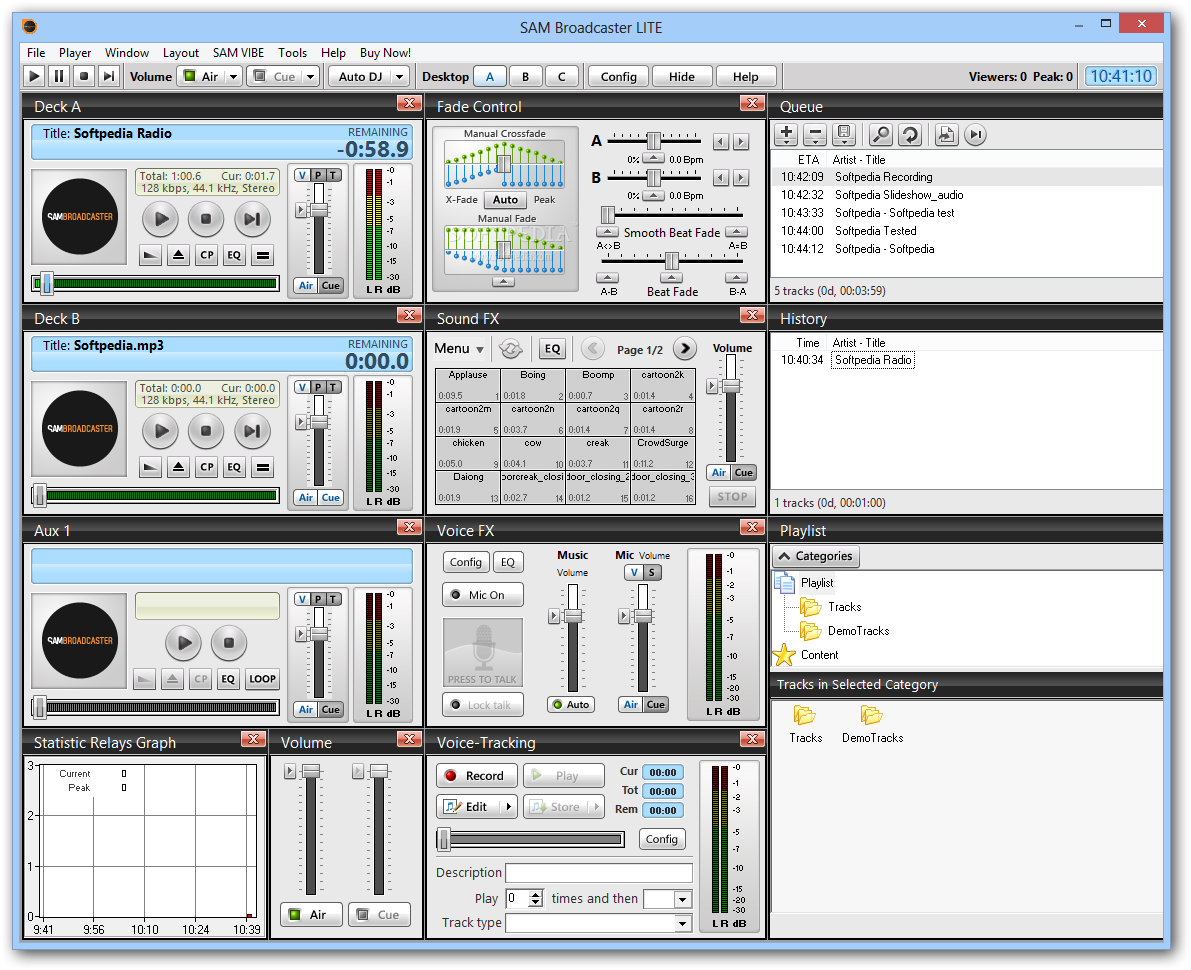Image resolution: width=1191 pixels, height=970 pixels.
Task: Click the Queue refresh icon
Action: [x=910, y=135]
